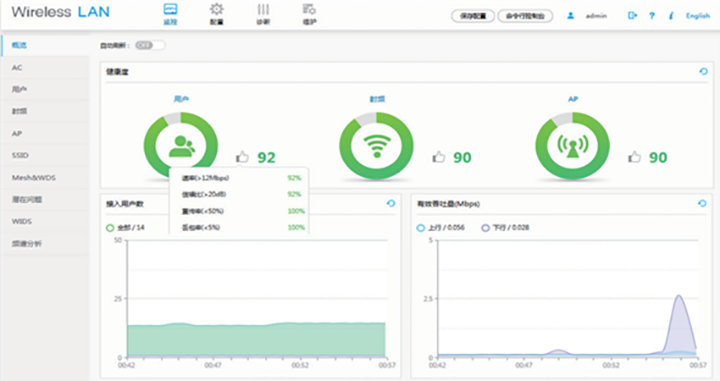The height and width of the screenshot is (381, 720).
Task: Toggle the All / 14 legend series
Action: click(x=125, y=227)
